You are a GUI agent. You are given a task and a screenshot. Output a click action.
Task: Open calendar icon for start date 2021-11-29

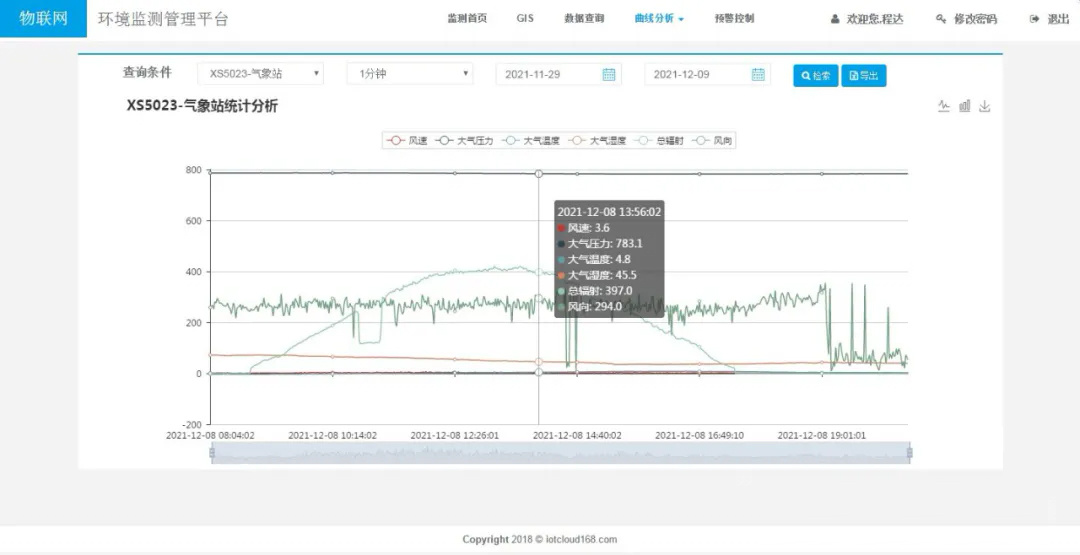pyautogui.click(x=608, y=75)
